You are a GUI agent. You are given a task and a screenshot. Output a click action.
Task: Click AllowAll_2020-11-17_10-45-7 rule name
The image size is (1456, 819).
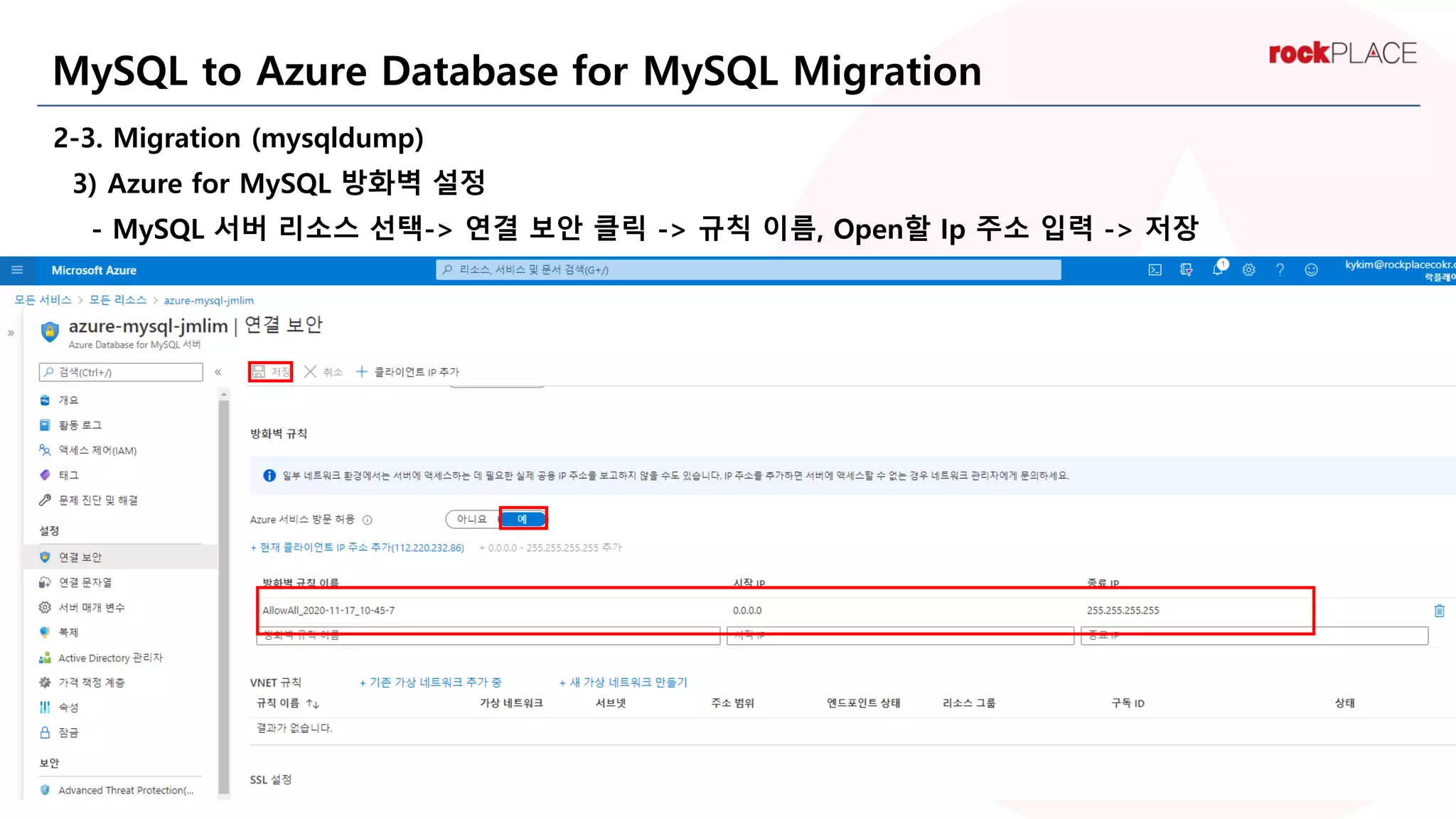pos(328,611)
